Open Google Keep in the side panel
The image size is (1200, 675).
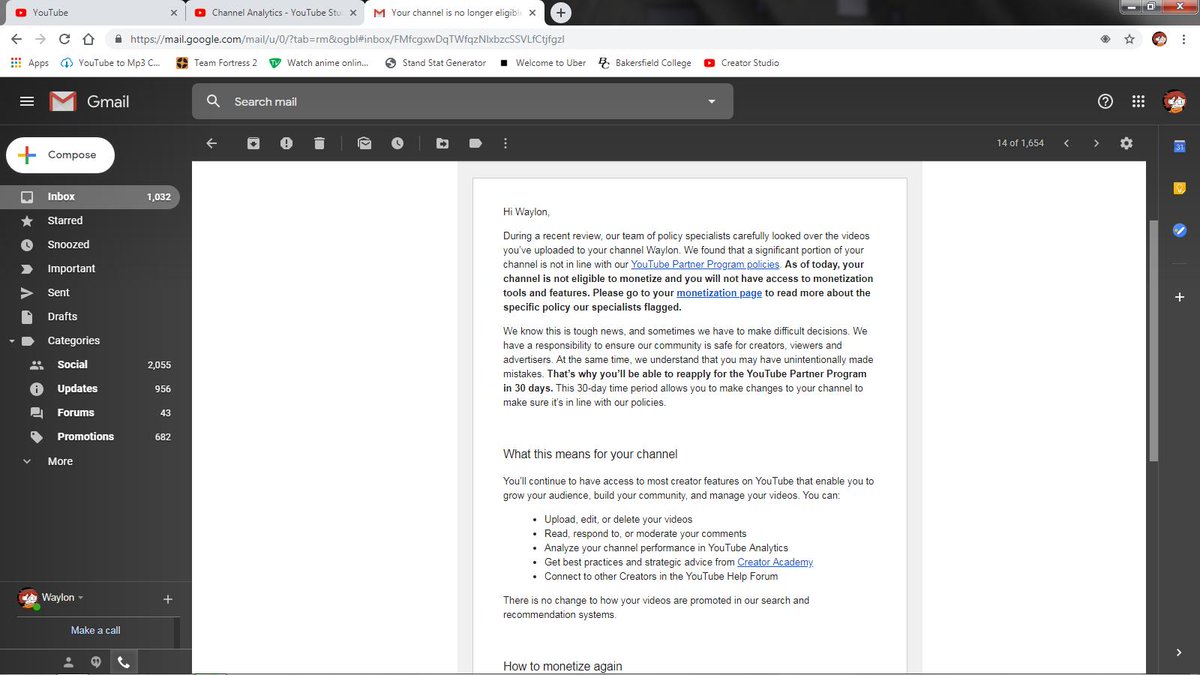1179,188
